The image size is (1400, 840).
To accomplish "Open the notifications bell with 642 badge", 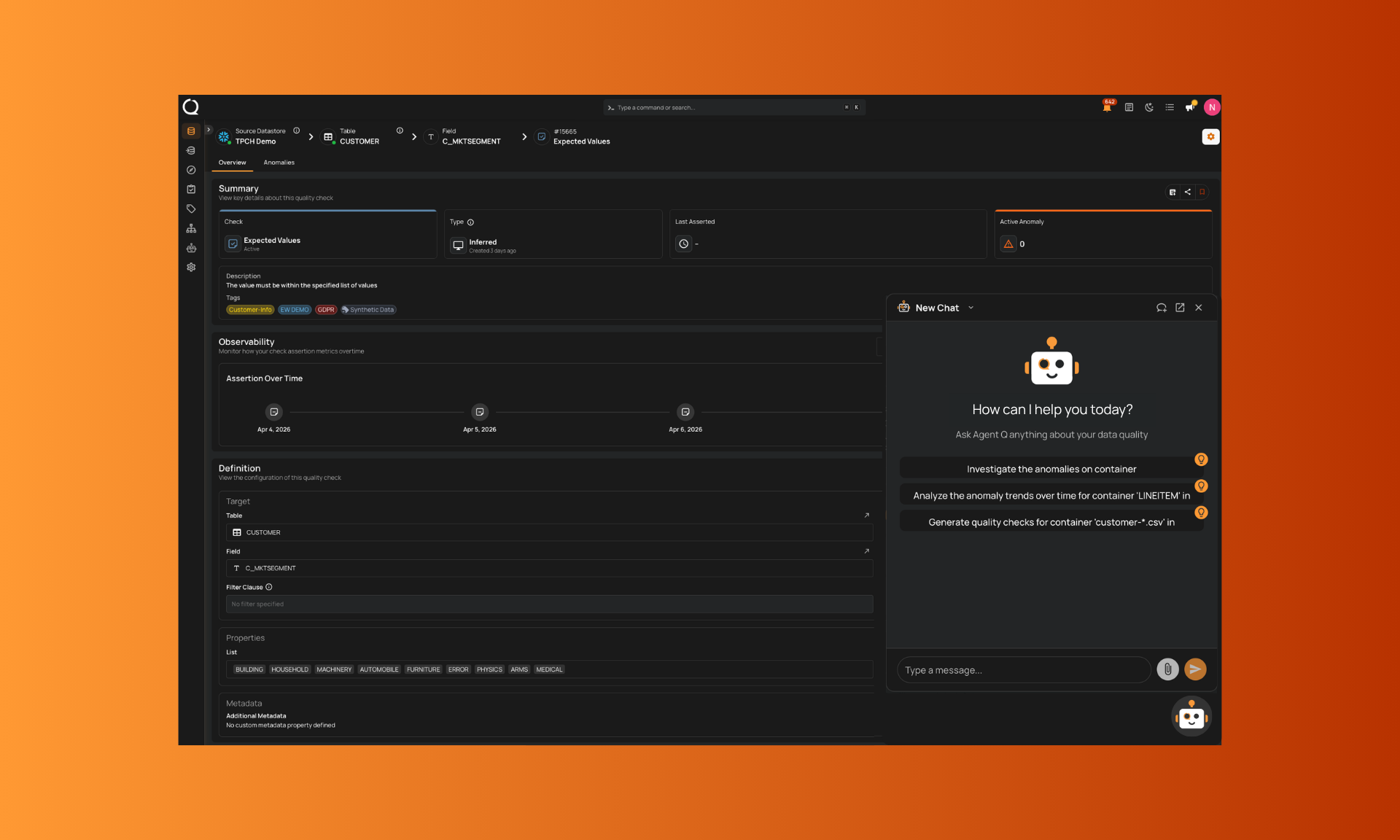I will tap(1107, 108).
